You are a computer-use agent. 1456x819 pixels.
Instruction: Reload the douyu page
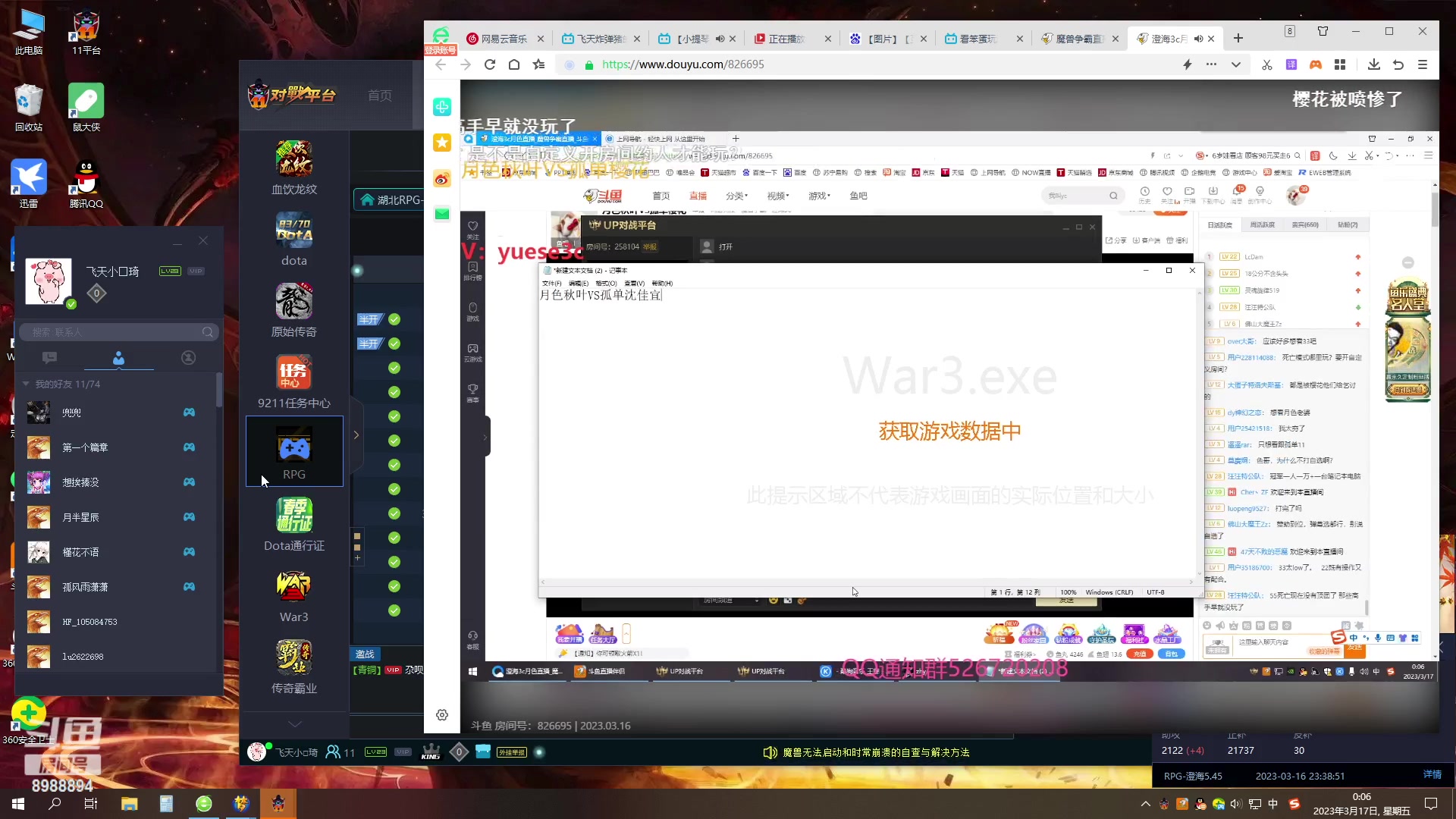point(490,64)
